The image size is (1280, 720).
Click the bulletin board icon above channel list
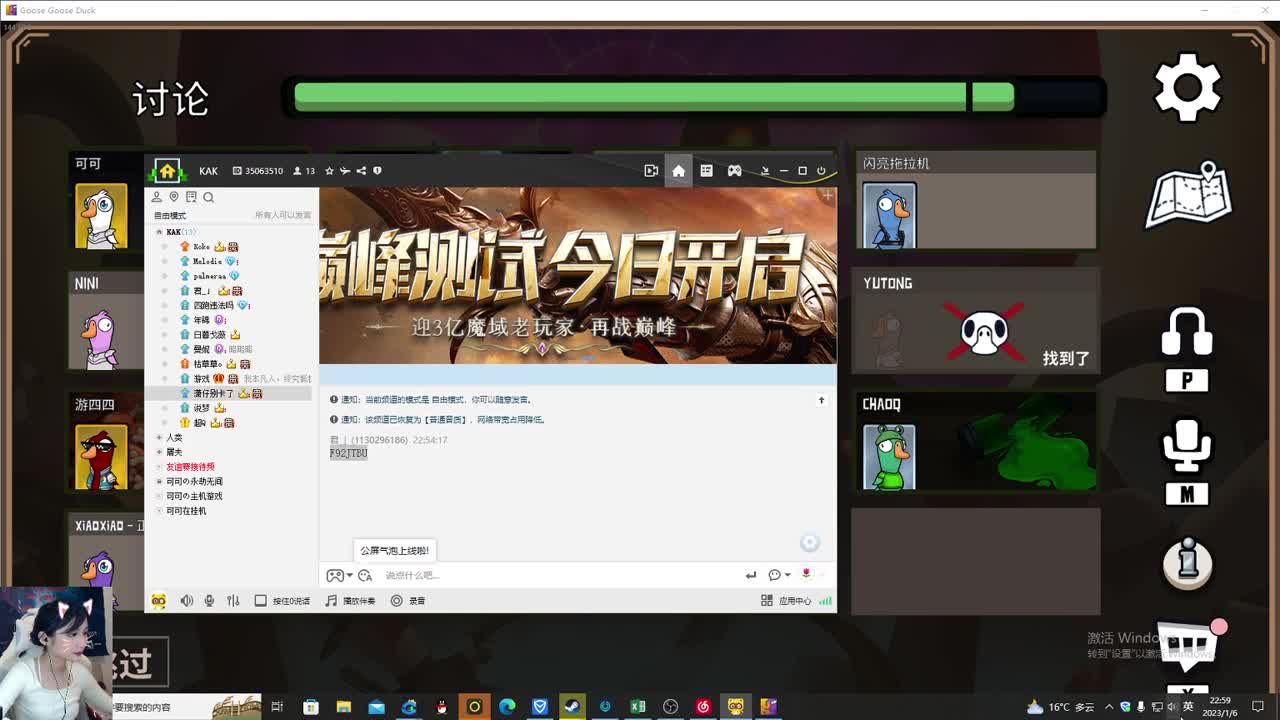point(191,197)
